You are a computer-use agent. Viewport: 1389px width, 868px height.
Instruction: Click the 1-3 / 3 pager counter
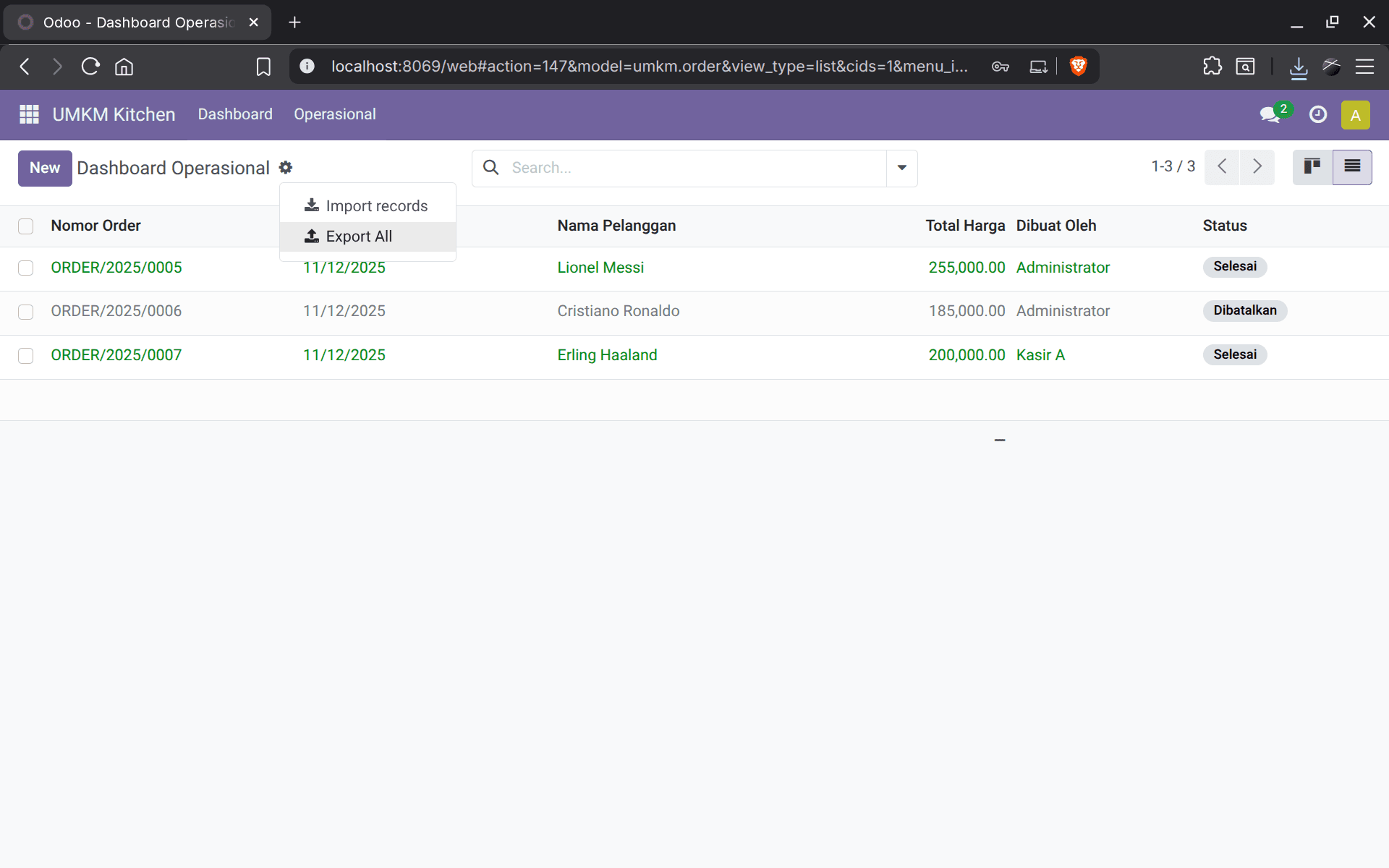point(1173,166)
